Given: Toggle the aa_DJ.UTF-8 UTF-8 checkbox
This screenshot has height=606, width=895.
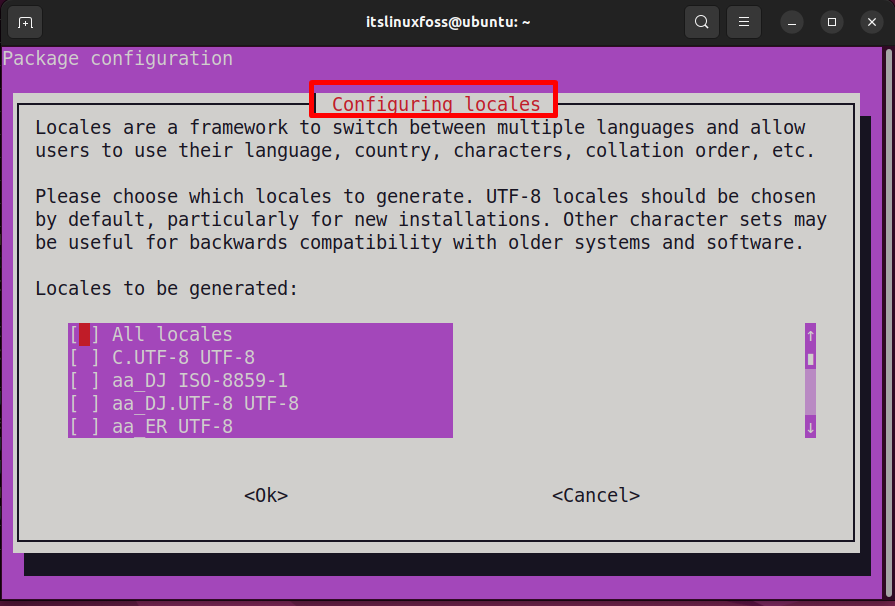Looking at the screenshot, I should 84,404.
